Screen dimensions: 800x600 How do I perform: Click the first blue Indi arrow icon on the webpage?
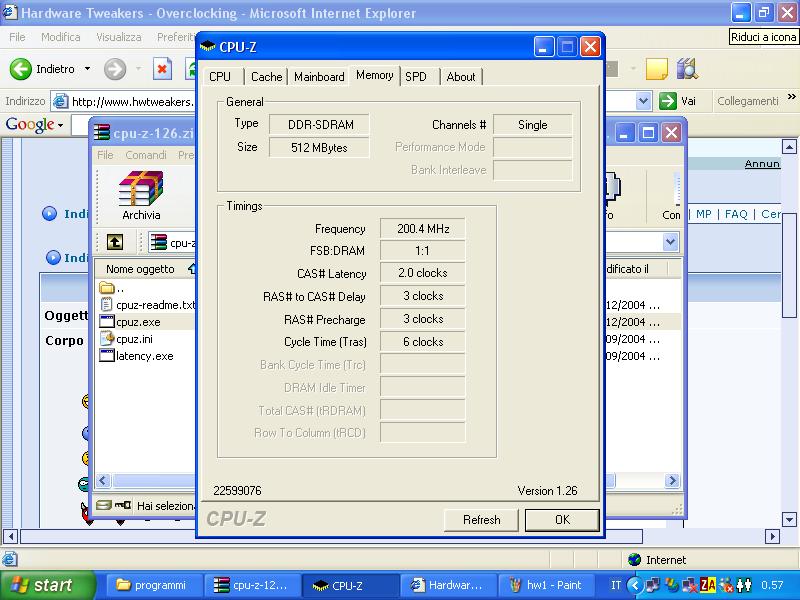coord(49,214)
